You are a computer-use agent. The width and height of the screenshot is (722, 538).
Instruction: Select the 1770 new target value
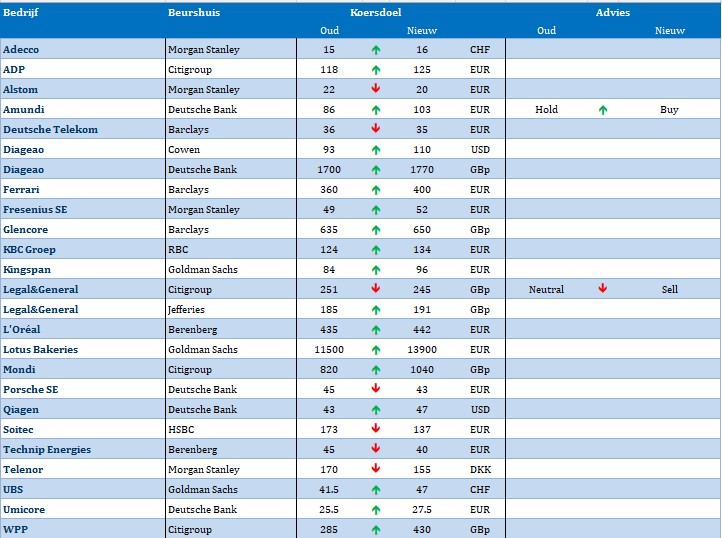click(x=422, y=170)
